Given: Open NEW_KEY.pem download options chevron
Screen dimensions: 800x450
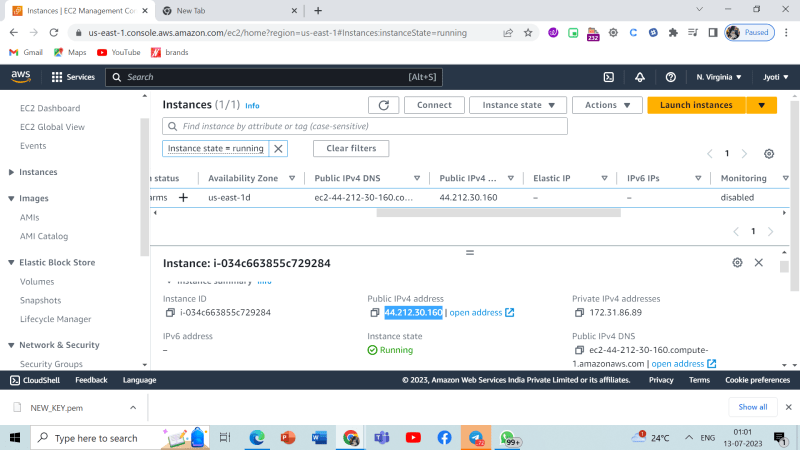Looking at the screenshot, I should [133, 408].
